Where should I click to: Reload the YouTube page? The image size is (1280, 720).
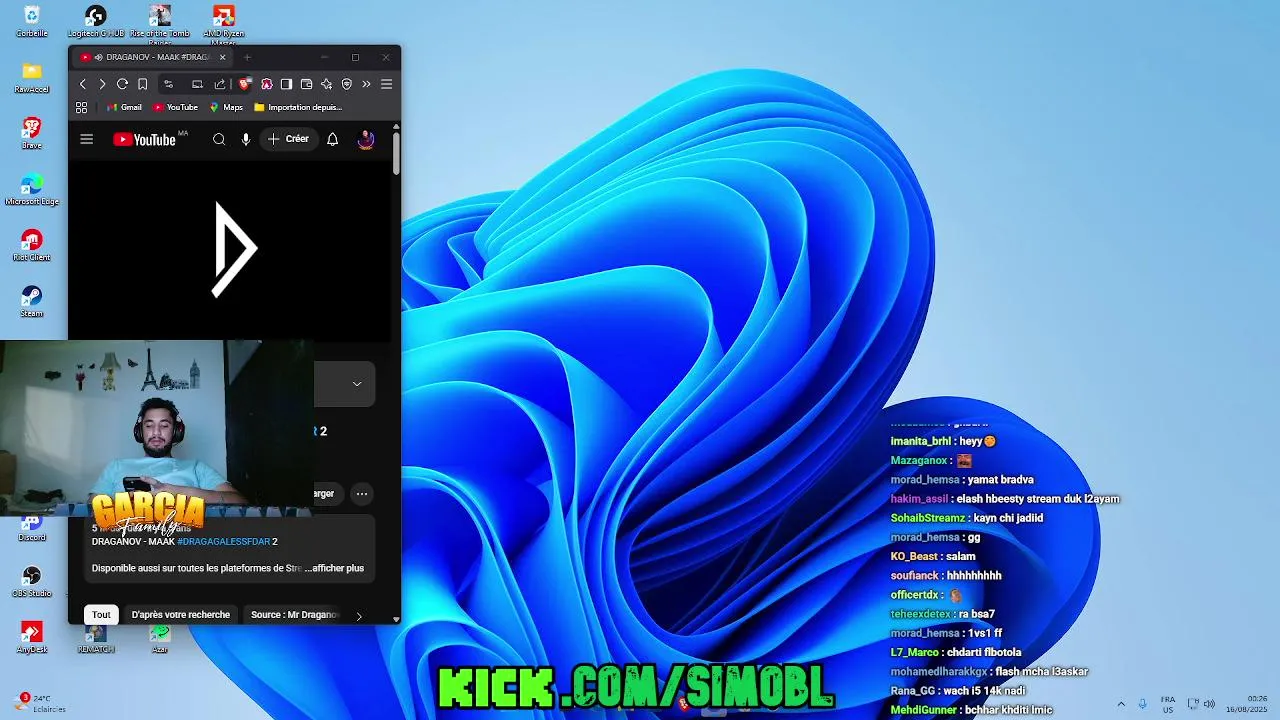[122, 84]
